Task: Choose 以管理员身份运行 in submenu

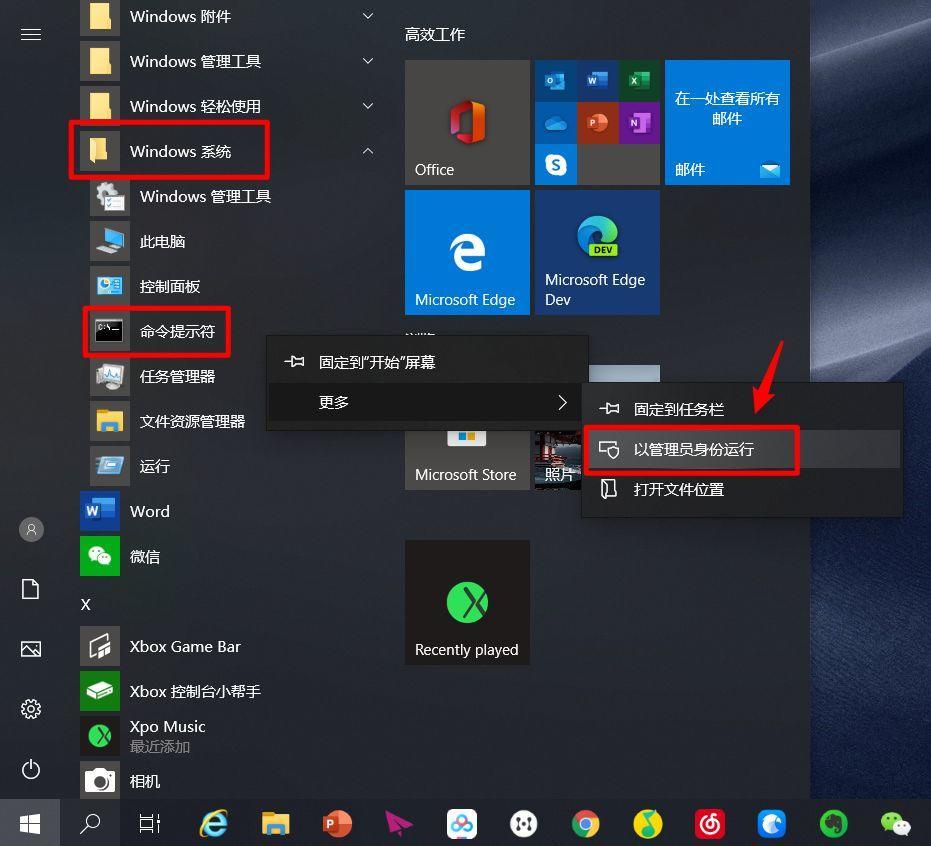Action: click(x=742, y=449)
